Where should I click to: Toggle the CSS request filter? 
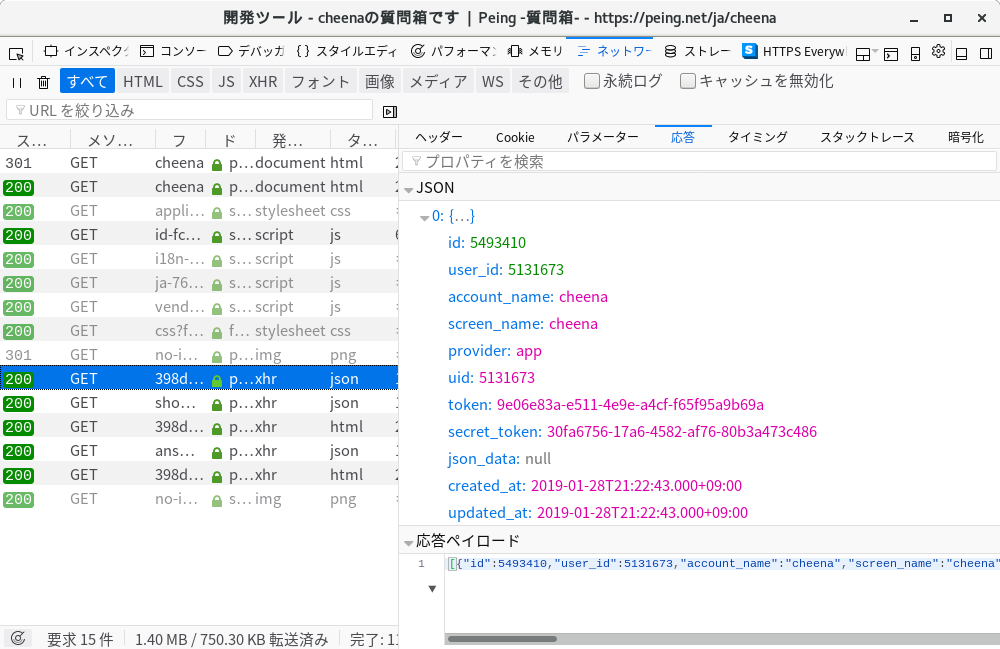pyautogui.click(x=190, y=82)
